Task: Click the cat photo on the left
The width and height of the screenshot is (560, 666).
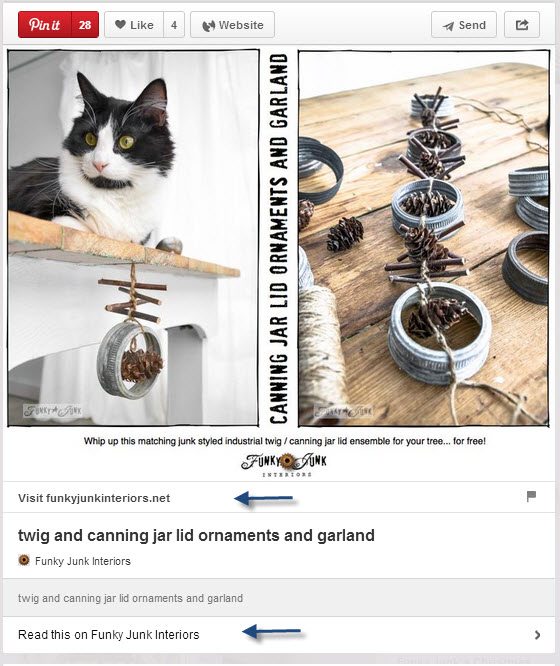Action: tap(133, 238)
